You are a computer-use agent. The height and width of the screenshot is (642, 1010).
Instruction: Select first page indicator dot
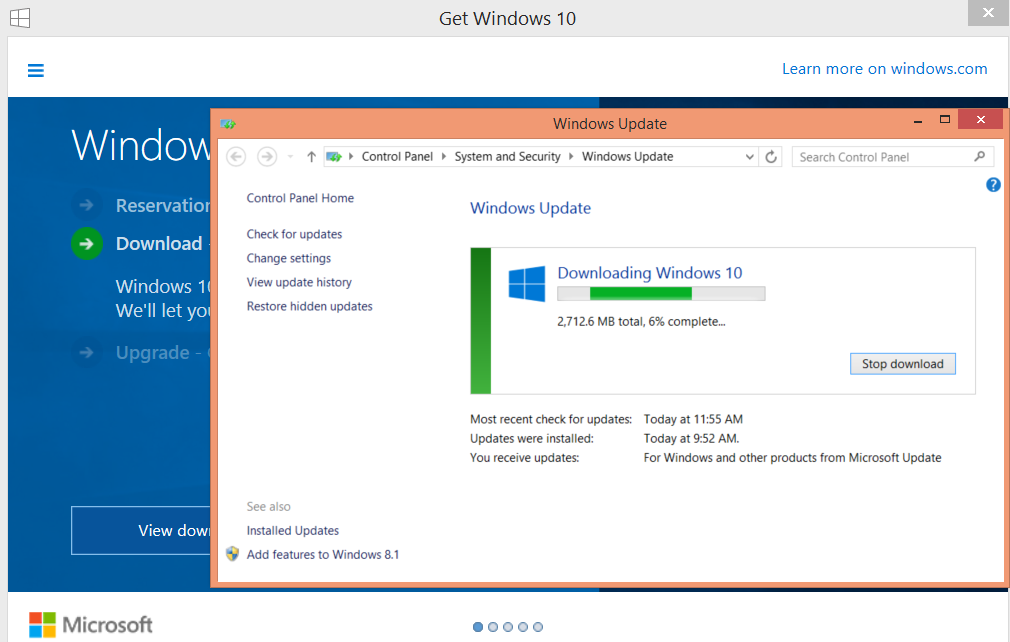[x=478, y=627]
